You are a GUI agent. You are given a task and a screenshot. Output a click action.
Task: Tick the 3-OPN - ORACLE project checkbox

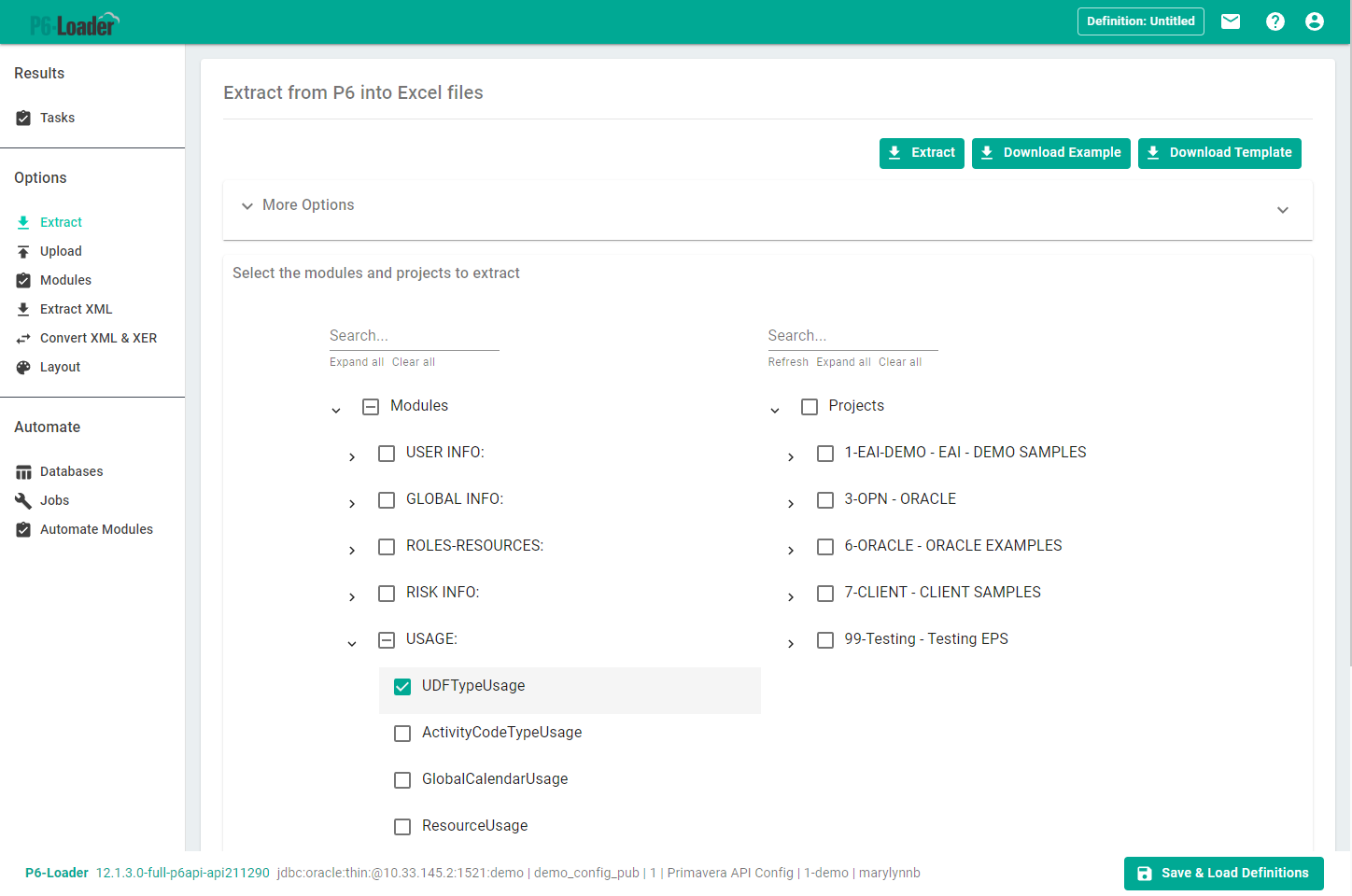(825, 500)
